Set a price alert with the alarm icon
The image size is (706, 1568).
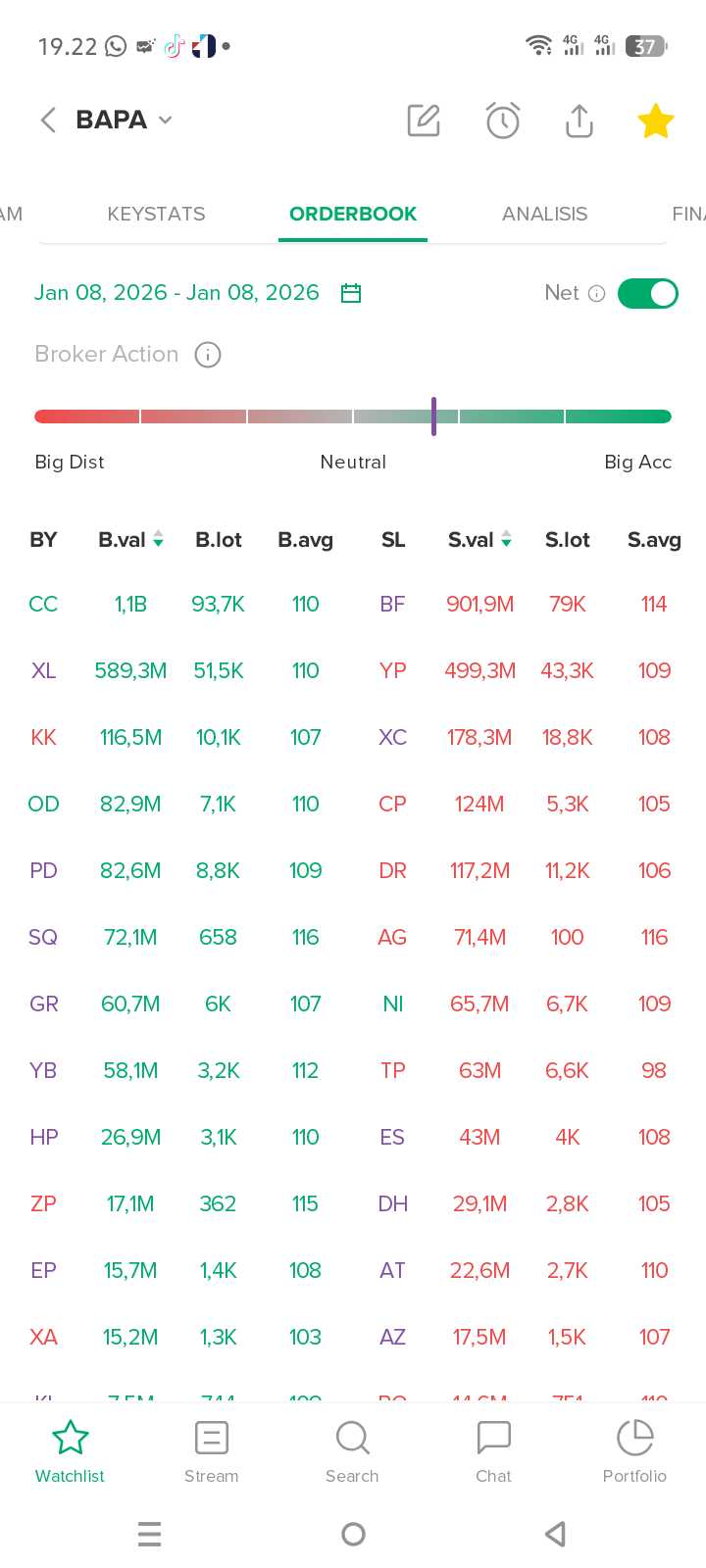pyautogui.click(x=503, y=121)
